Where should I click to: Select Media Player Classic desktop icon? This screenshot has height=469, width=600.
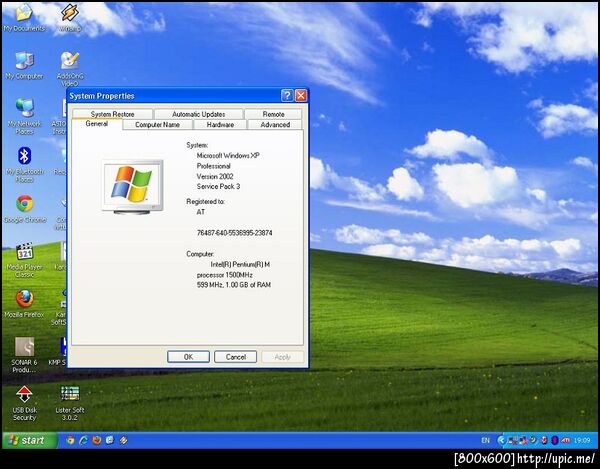coord(24,260)
